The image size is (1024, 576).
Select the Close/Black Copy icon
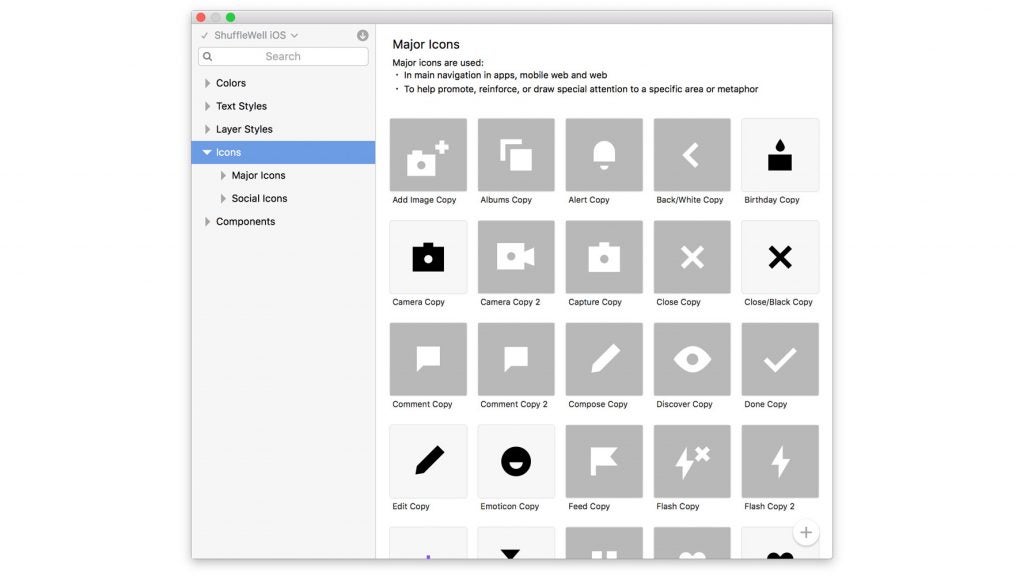pos(780,257)
